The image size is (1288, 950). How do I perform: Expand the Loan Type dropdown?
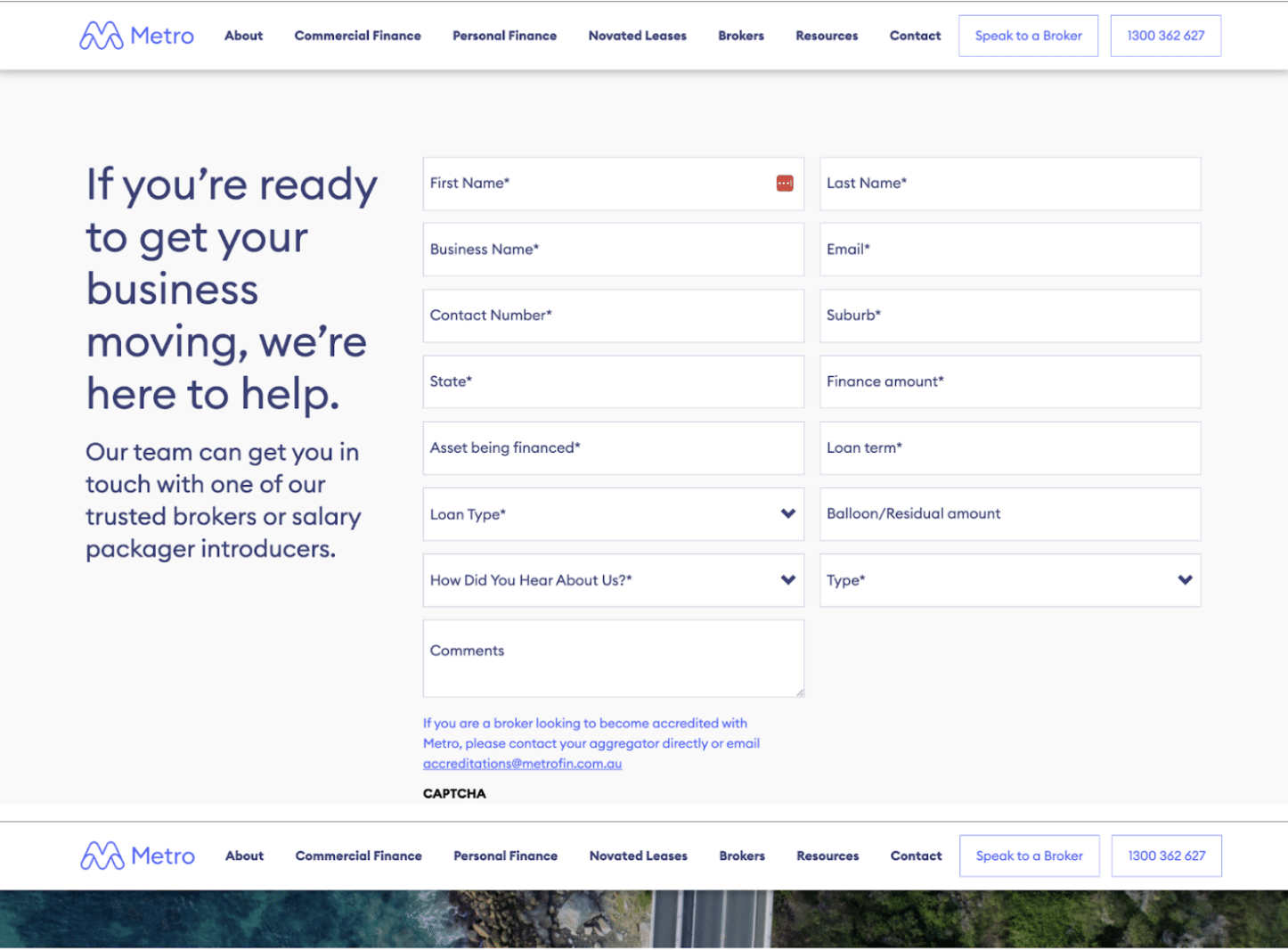point(613,514)
